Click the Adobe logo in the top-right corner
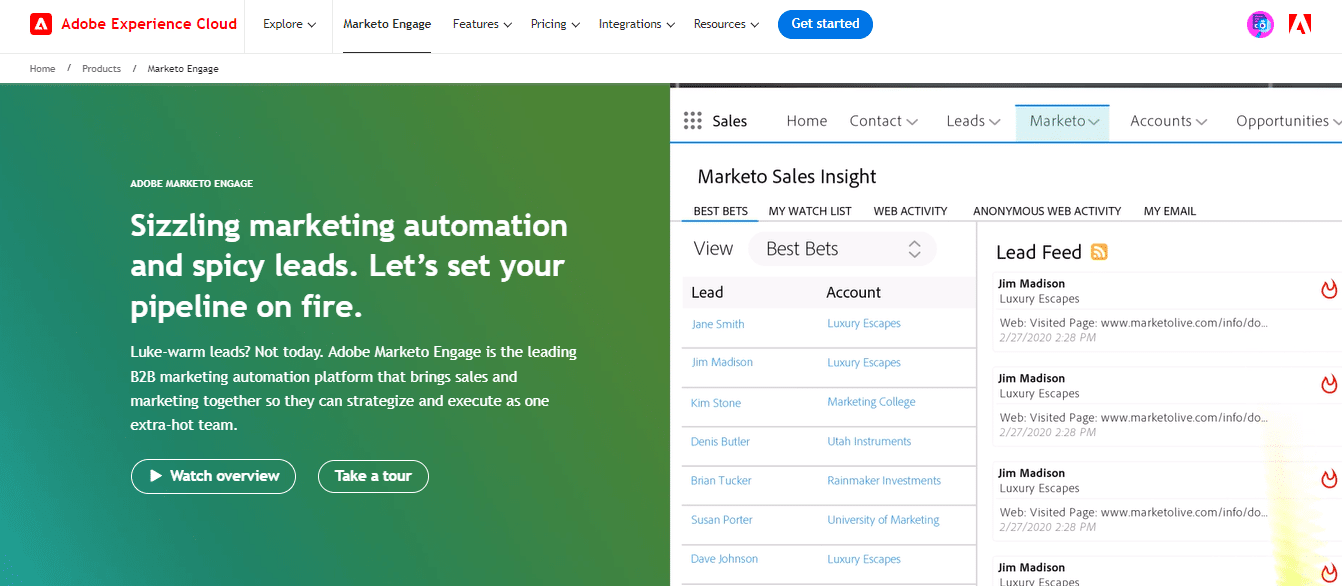Screen dimensions: 1342x586 click(1300, 23)
